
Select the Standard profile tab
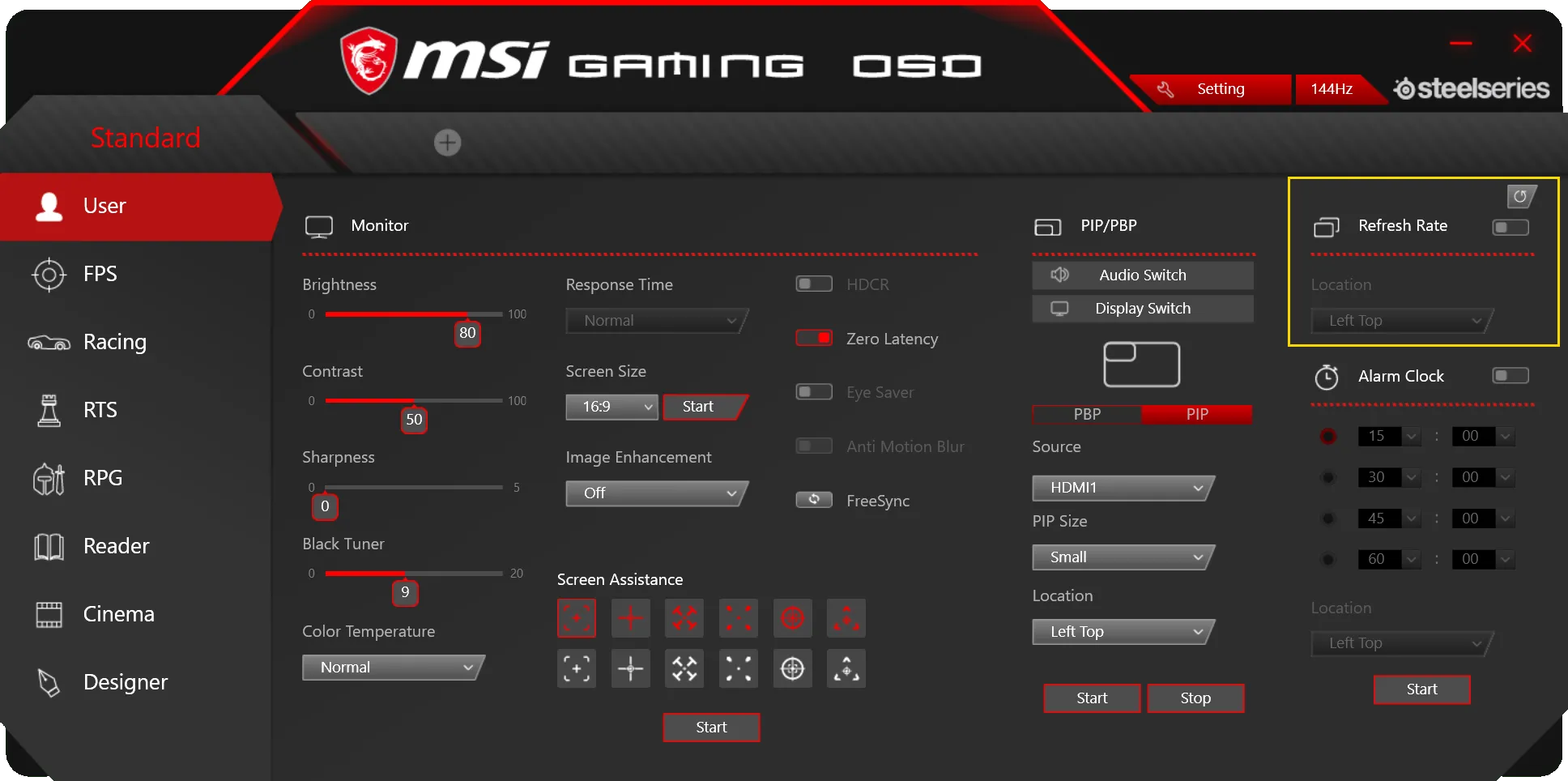[x=146, y=138]
